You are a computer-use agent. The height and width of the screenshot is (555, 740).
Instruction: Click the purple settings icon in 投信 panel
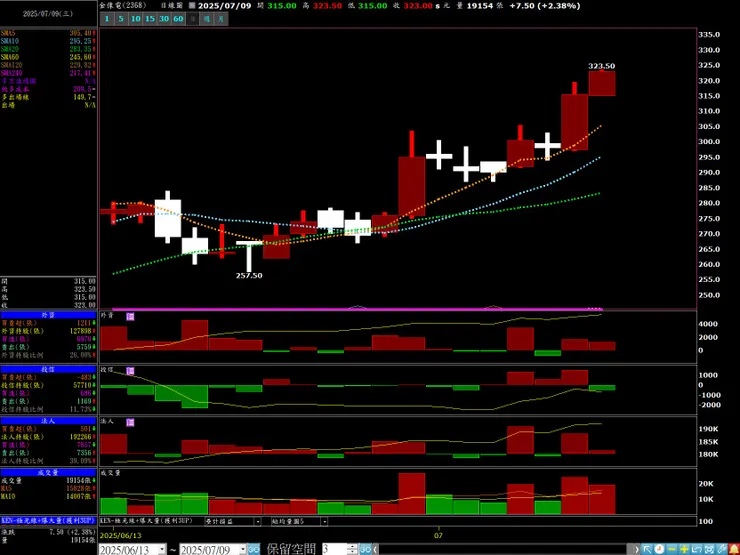point(130,371)
